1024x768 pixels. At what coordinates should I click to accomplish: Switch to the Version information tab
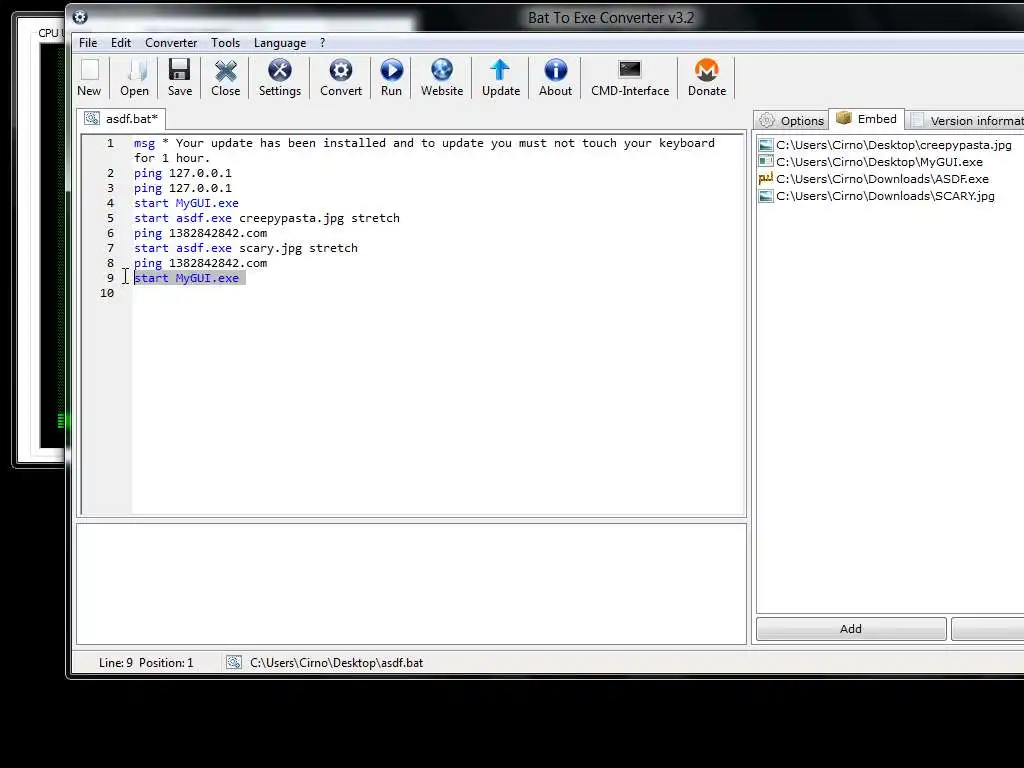[x=965, y=121]
